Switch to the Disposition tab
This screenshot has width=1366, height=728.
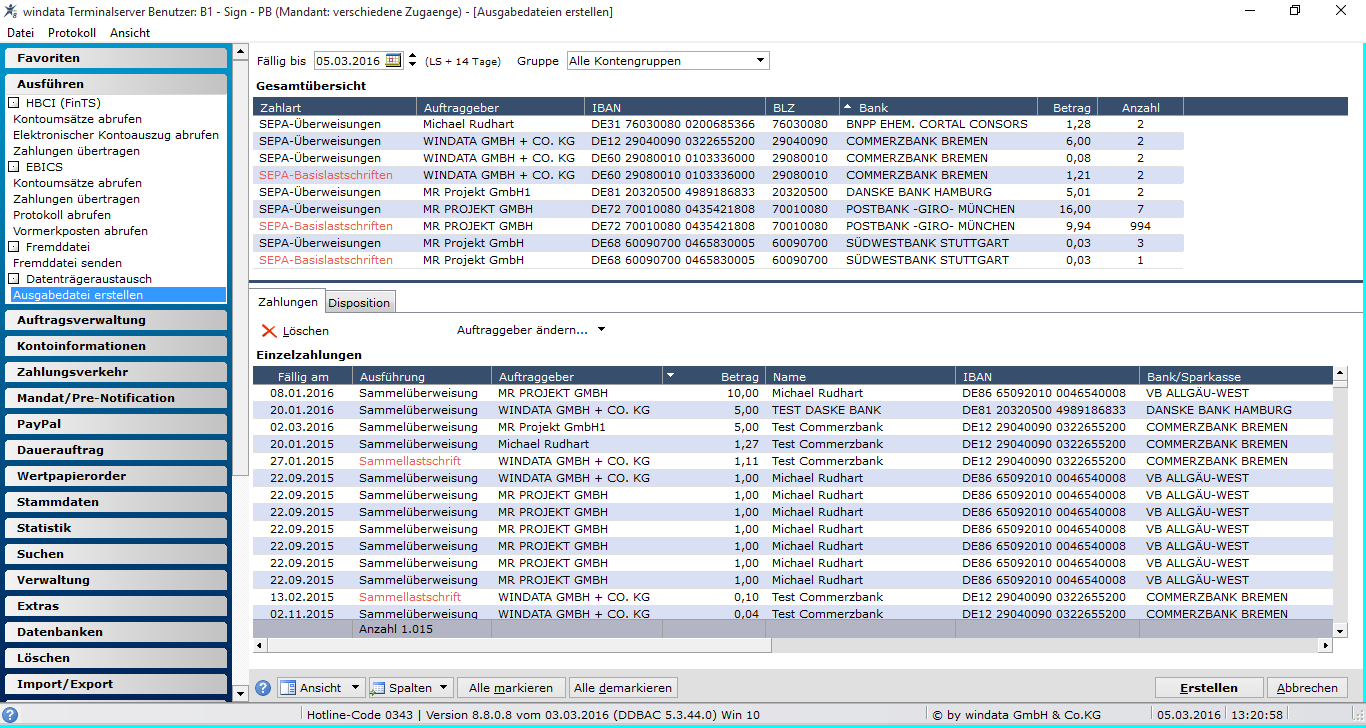click(359, 303)
